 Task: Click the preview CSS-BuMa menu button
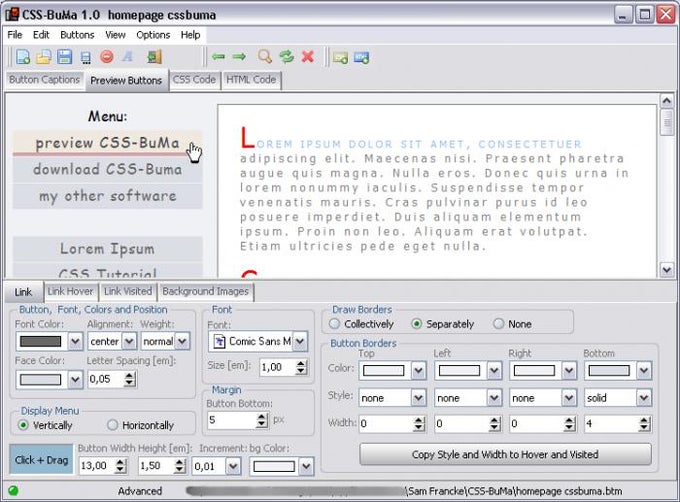pos(108,143)
